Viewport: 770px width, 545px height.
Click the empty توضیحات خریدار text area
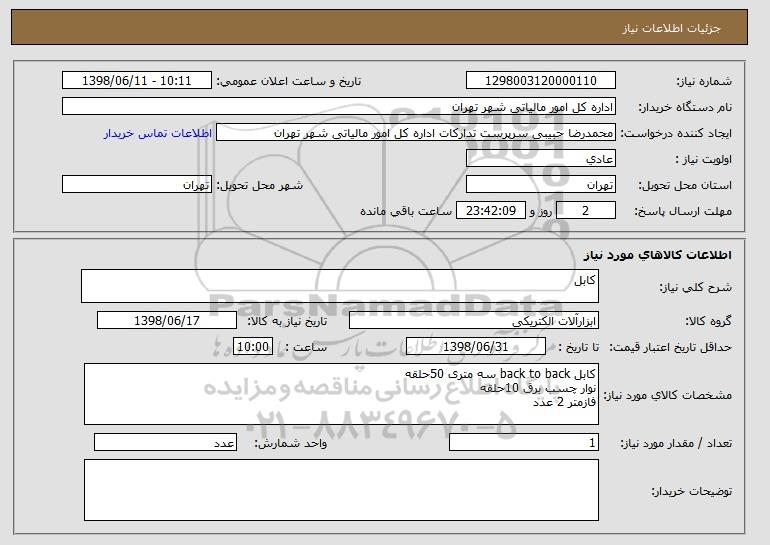[x=341, y=490]
